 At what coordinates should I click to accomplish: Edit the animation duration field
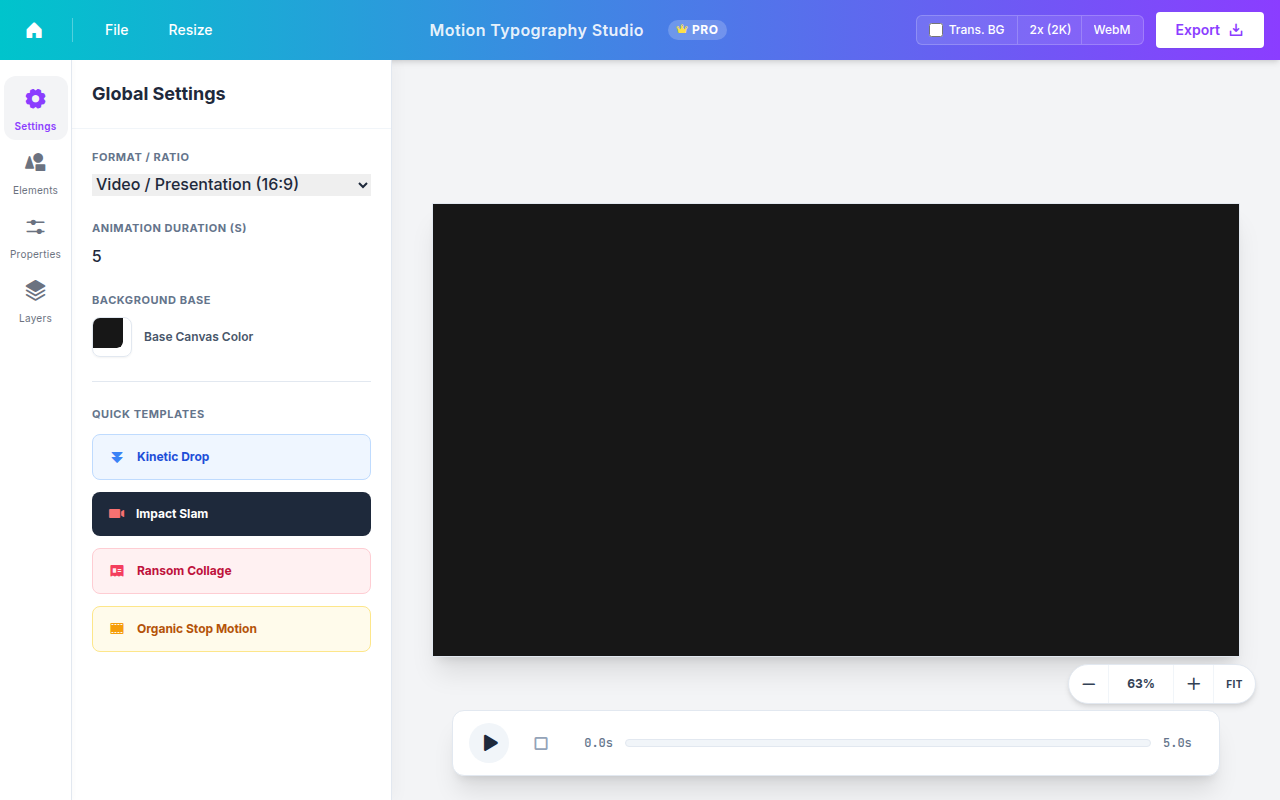tap(231, 256)
